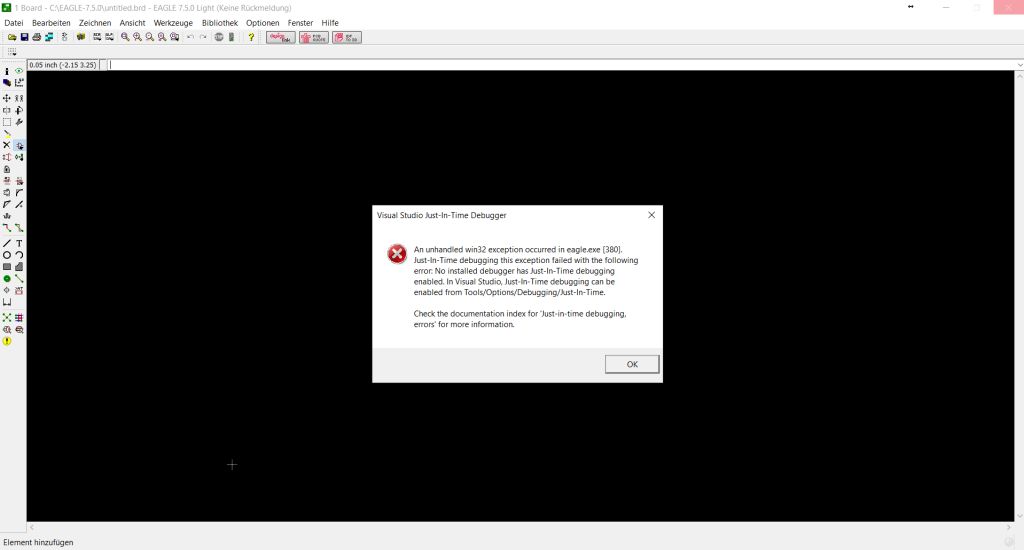The height and width of the screenshot is (550, 1024).
Task: Select the highlighted Add element tool
Action: [x=19, y=146]
